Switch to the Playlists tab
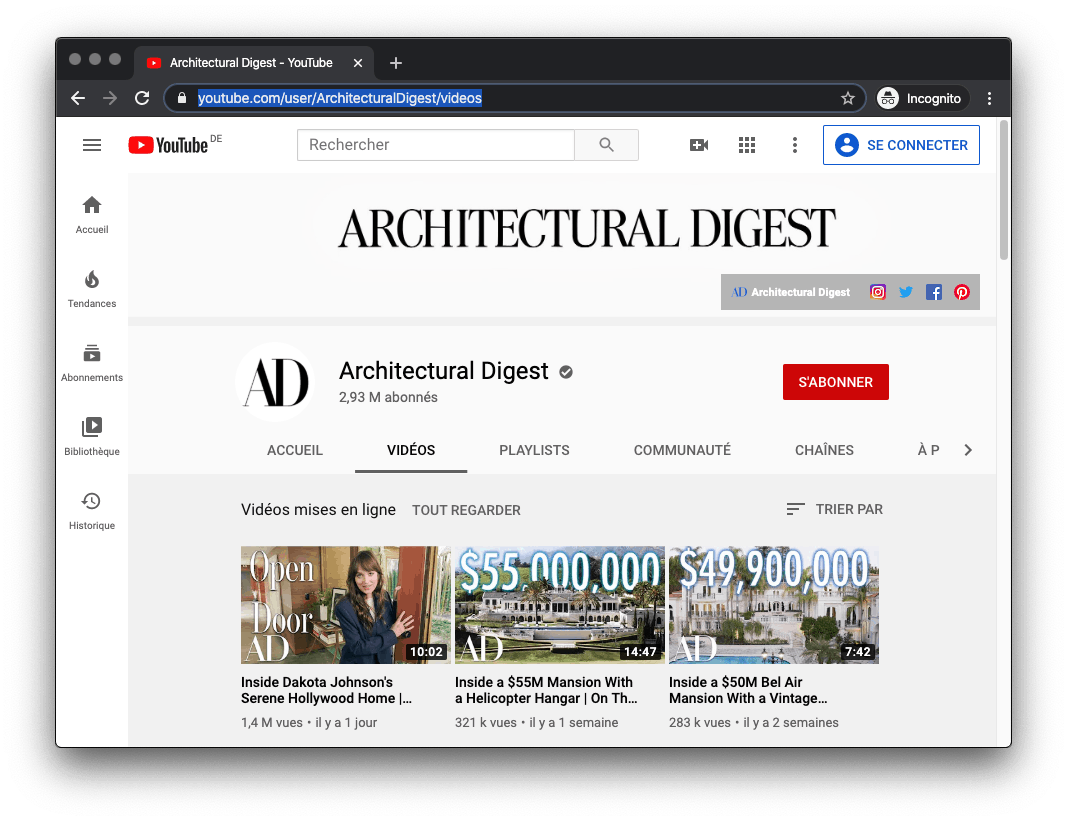This screenshot has height=821, width=1067. [x=534, y=450]
